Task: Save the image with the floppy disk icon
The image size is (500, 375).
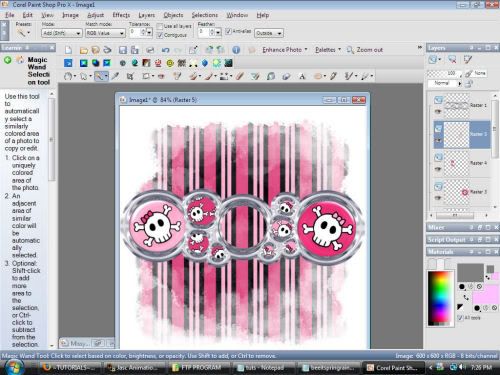Action: click(123, 50)
